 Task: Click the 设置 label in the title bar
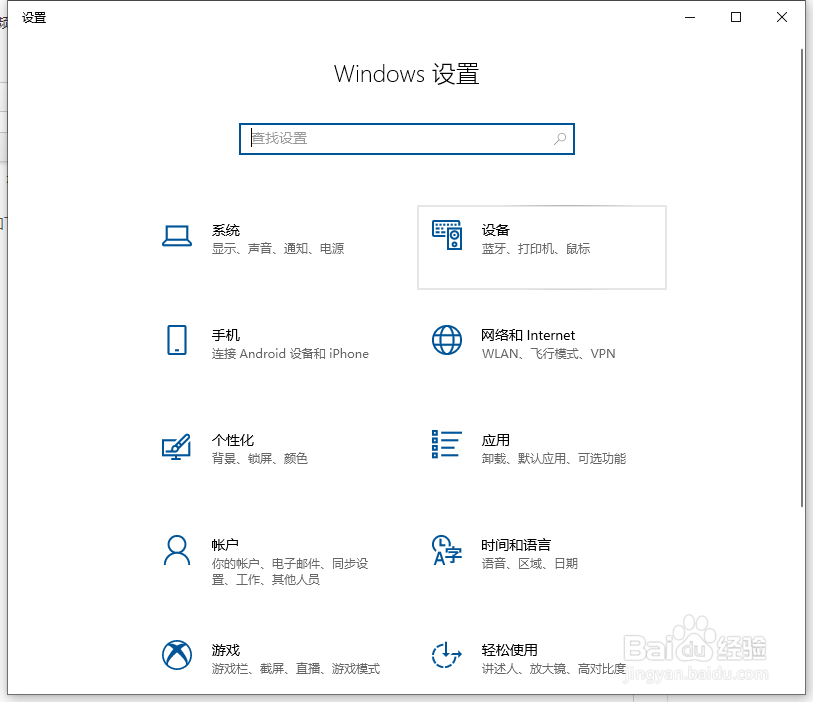point(35,17)
